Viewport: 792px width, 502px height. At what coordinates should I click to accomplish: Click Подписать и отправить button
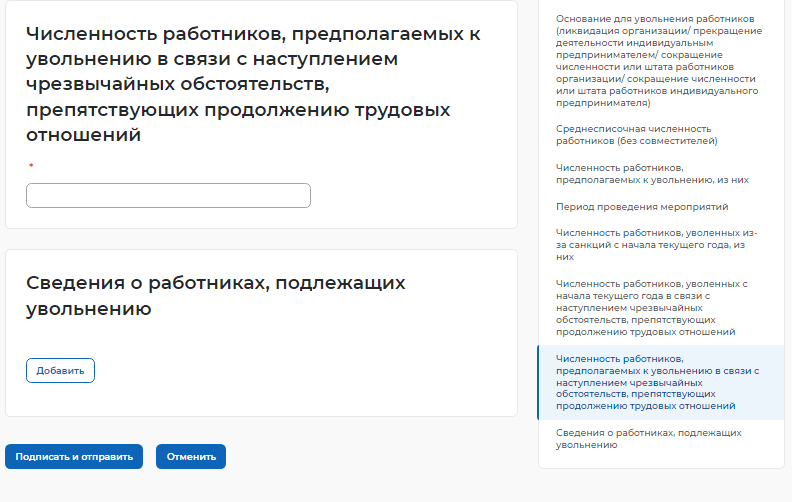point(74,457)
